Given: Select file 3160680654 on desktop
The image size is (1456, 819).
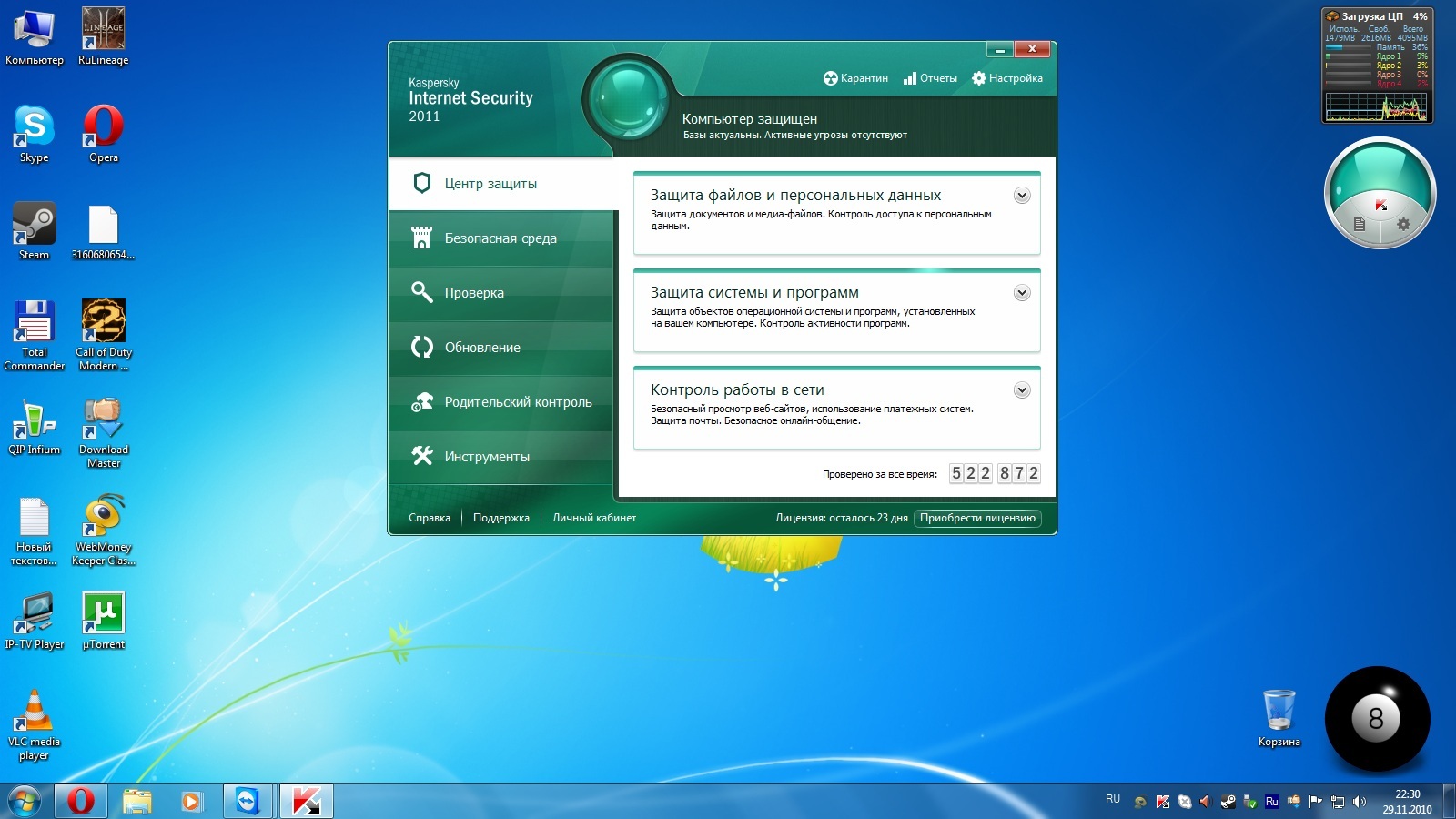Looking at the screenshot, I should click(104, 231).
